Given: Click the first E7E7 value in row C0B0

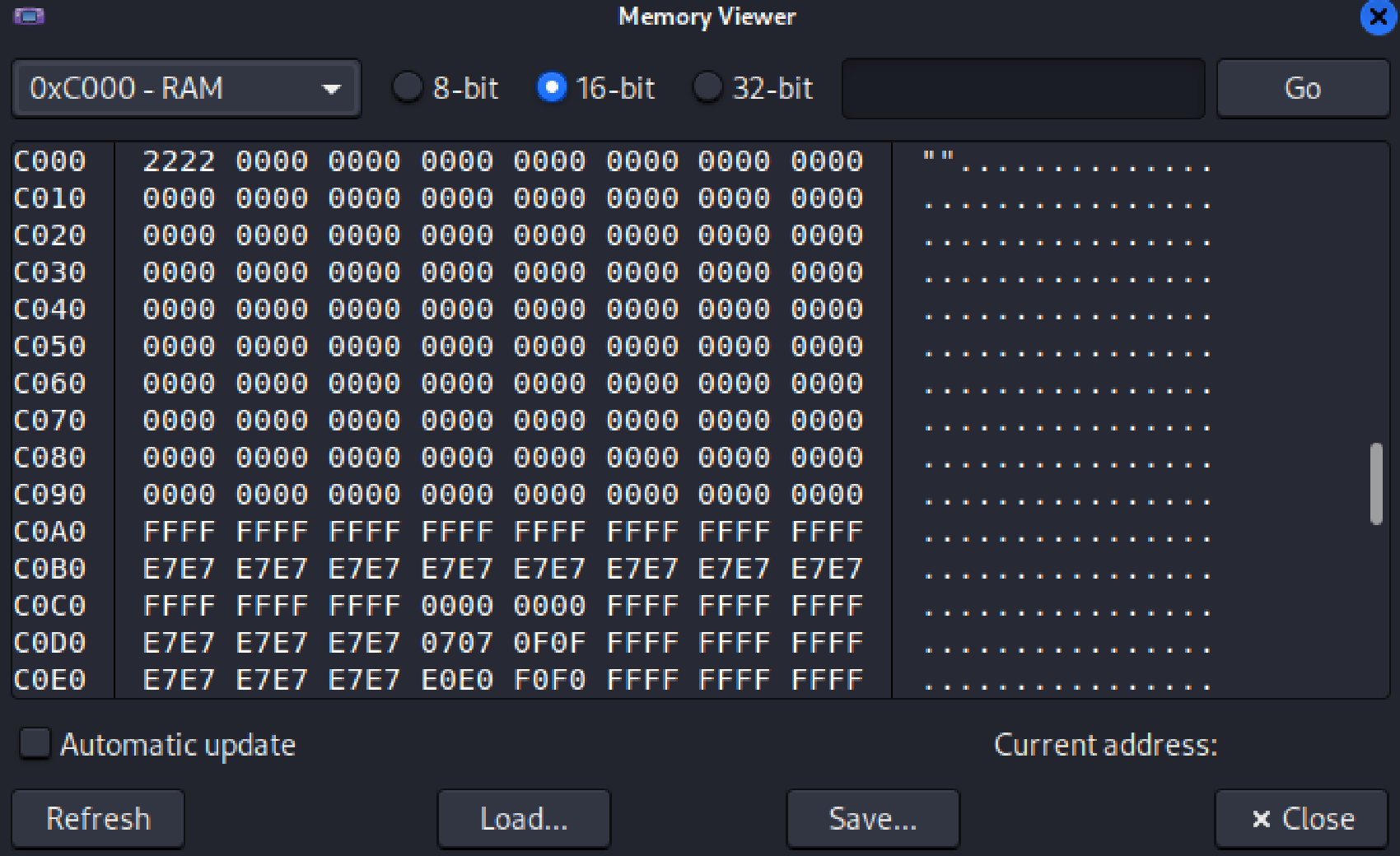Looking at the screenshot, I should click(x=179, y=569).
